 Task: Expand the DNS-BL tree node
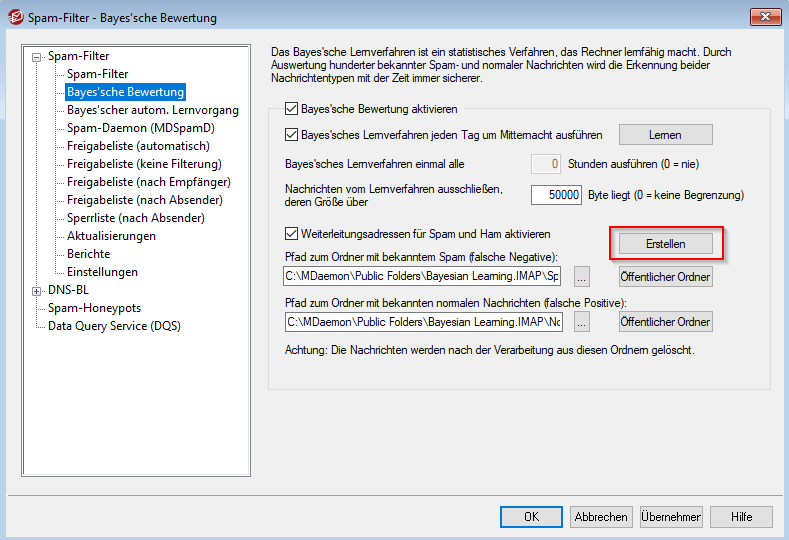37,291
